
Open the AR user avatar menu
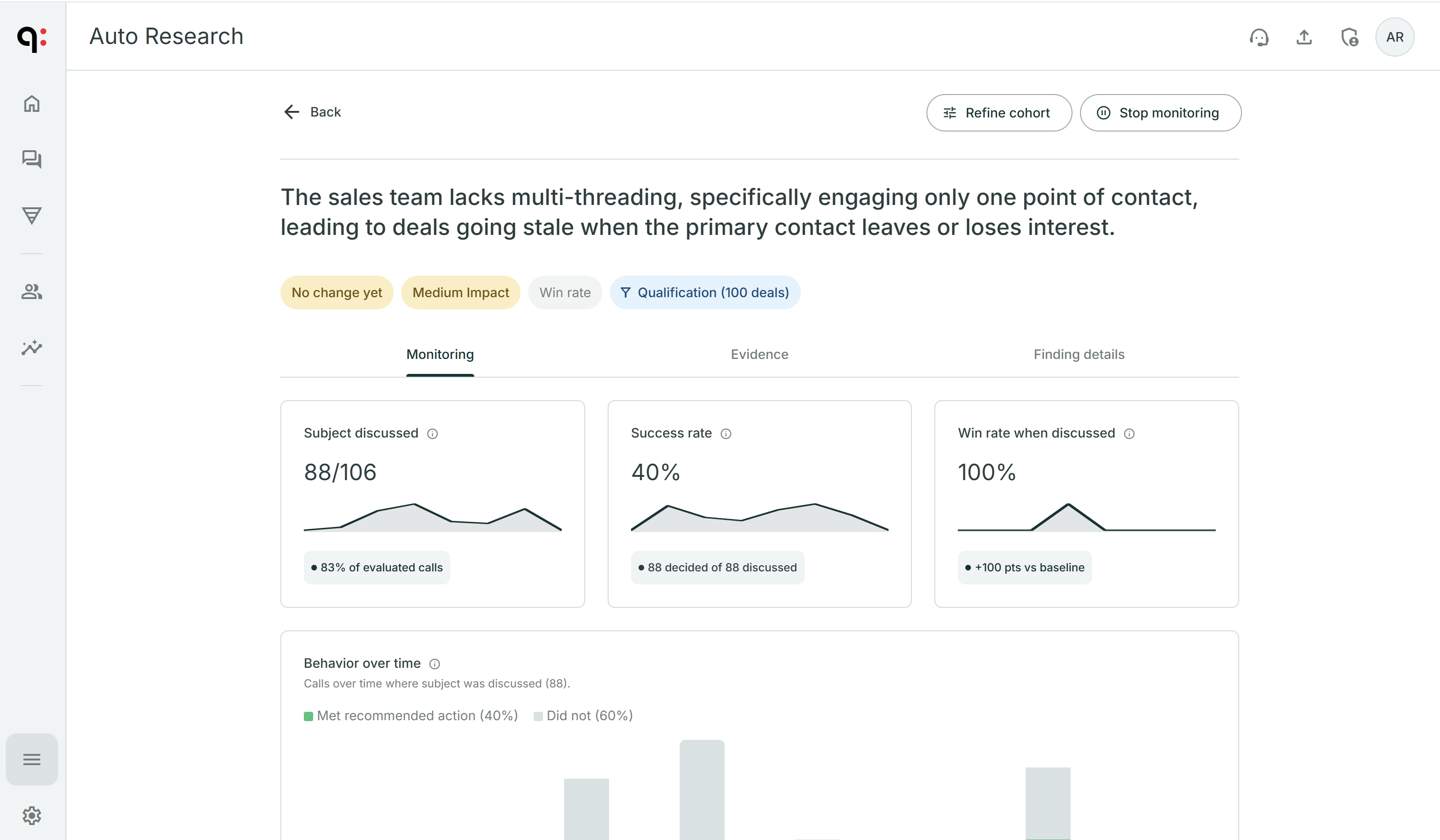pyautogui.click(x=1395, y=37)
